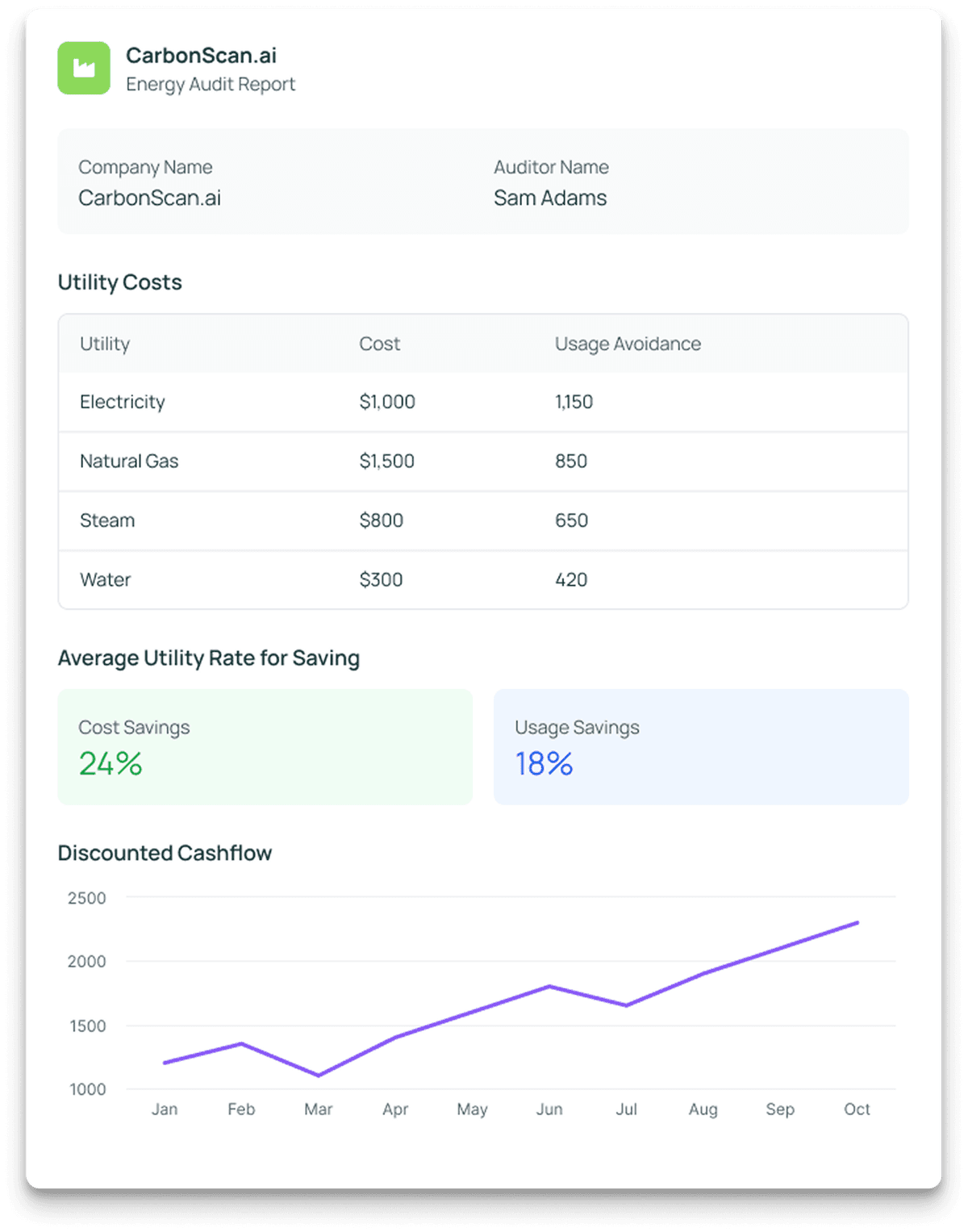
Task: Open the Cost Savings 24% card
Action: (x=264, y=745)
